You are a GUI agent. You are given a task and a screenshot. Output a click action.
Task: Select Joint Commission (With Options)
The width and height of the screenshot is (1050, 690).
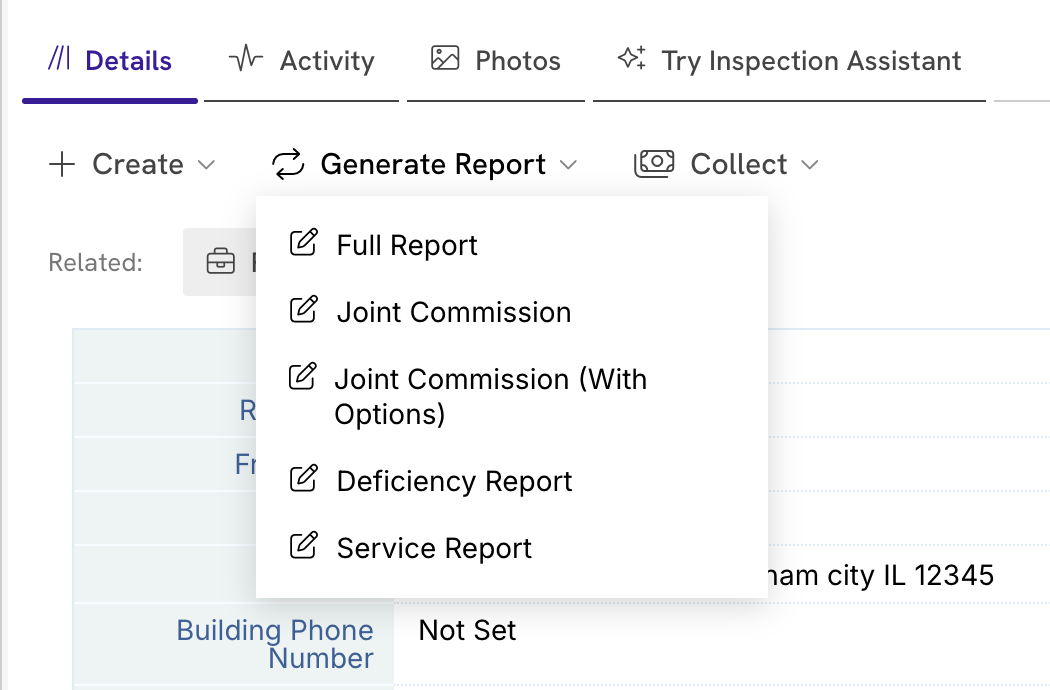pyautogui.click(x=512, y=396)
